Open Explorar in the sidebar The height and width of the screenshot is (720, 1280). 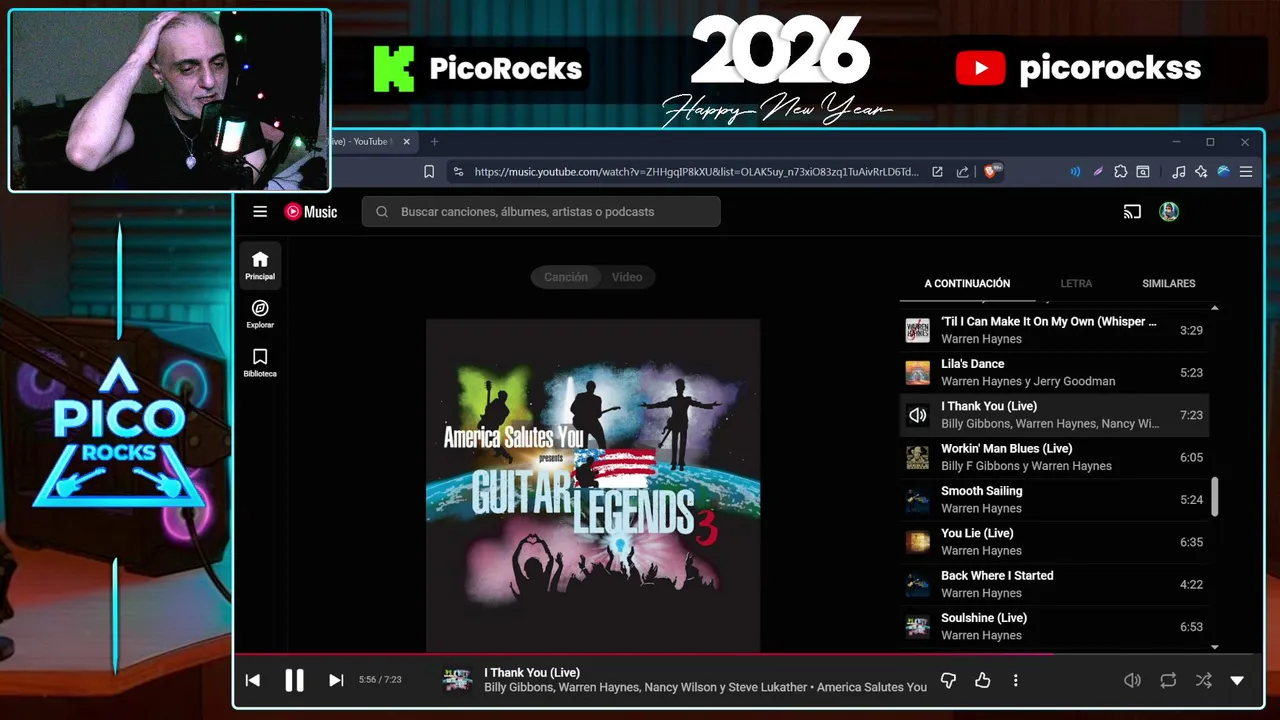click(260, 314)
